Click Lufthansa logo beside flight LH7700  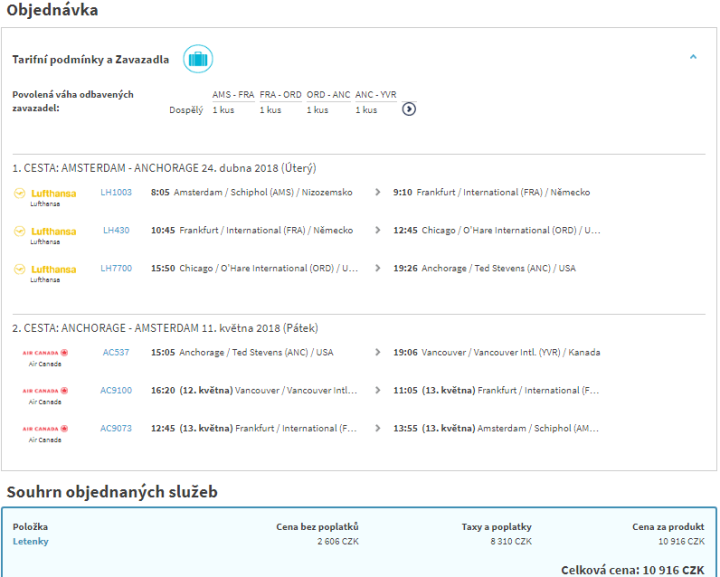(x=45, y=269)
